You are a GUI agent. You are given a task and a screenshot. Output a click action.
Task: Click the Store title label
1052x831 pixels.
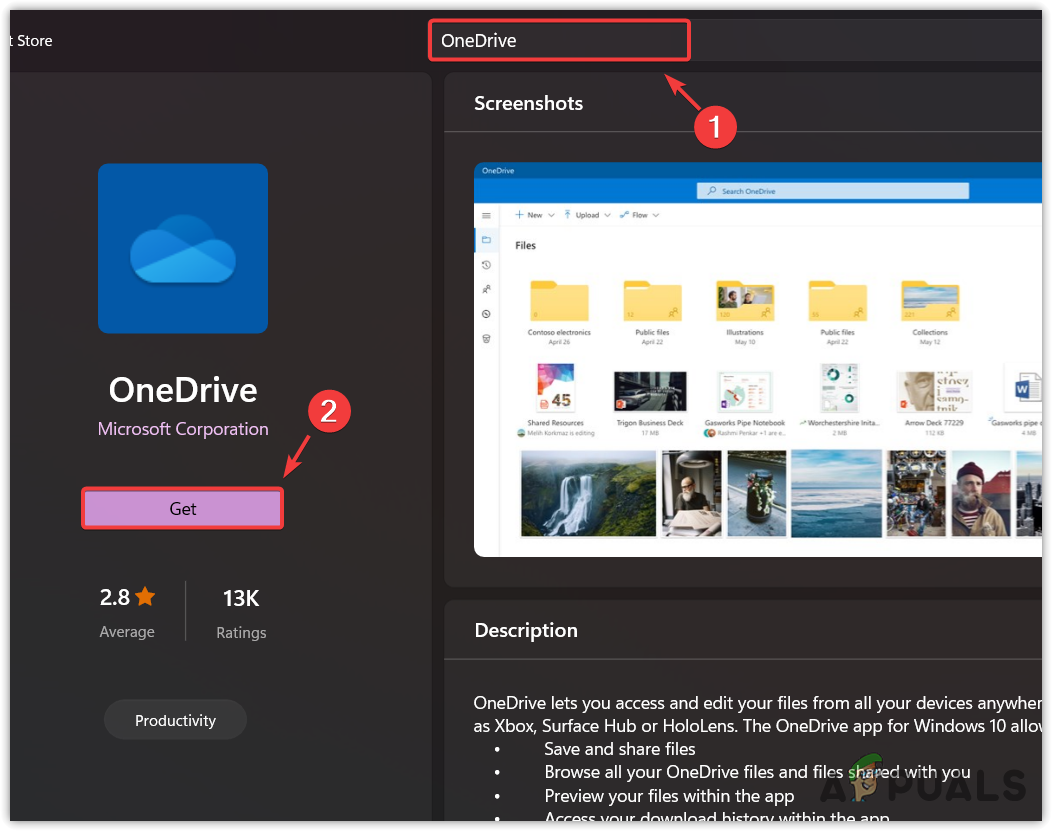32,41
